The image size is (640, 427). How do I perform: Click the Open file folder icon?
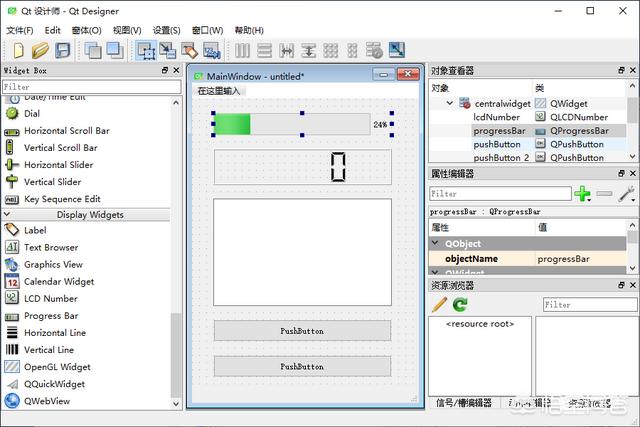[40, 50]
